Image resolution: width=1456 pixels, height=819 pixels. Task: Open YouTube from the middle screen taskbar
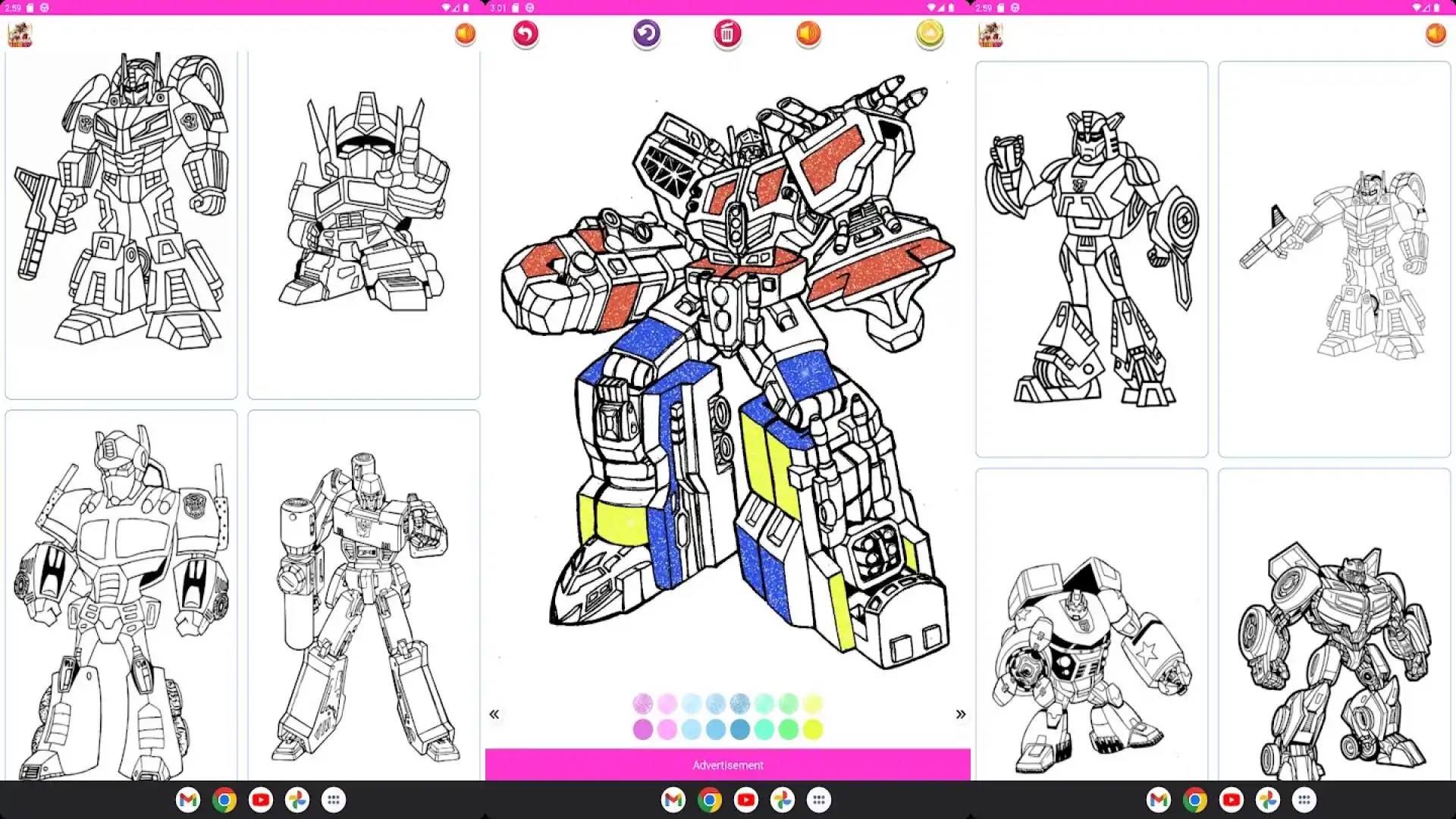tap(746, 800)
